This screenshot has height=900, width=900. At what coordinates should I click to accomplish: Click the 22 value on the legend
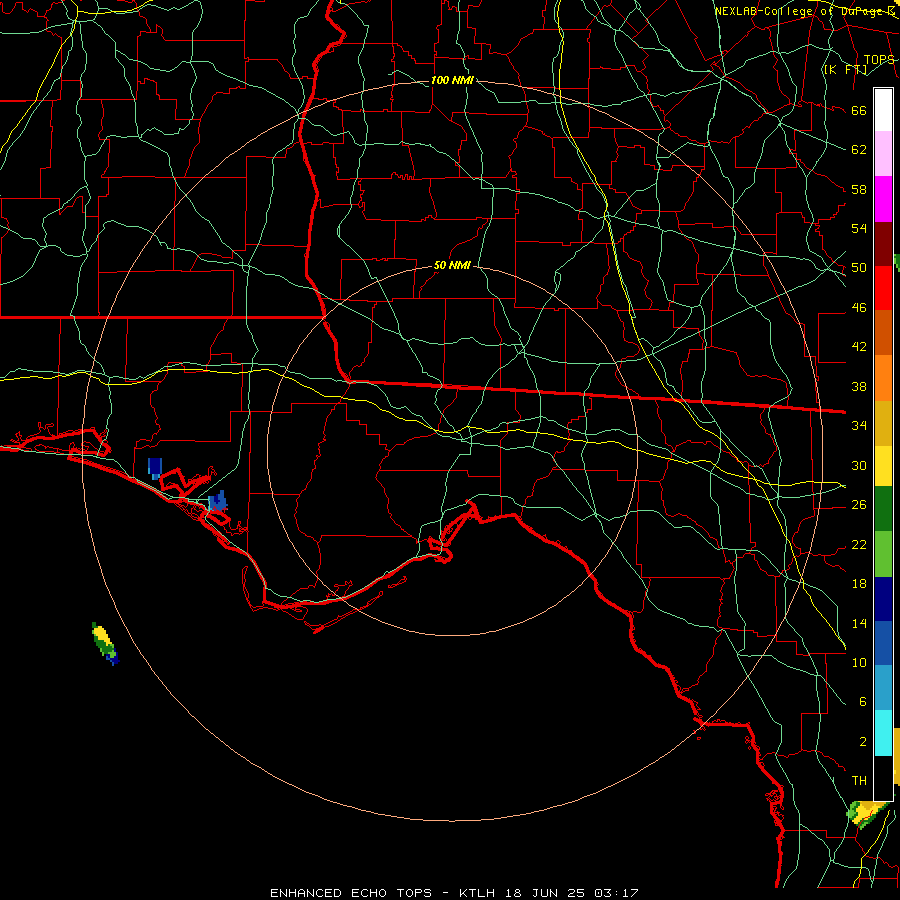[x=859, y=545]
